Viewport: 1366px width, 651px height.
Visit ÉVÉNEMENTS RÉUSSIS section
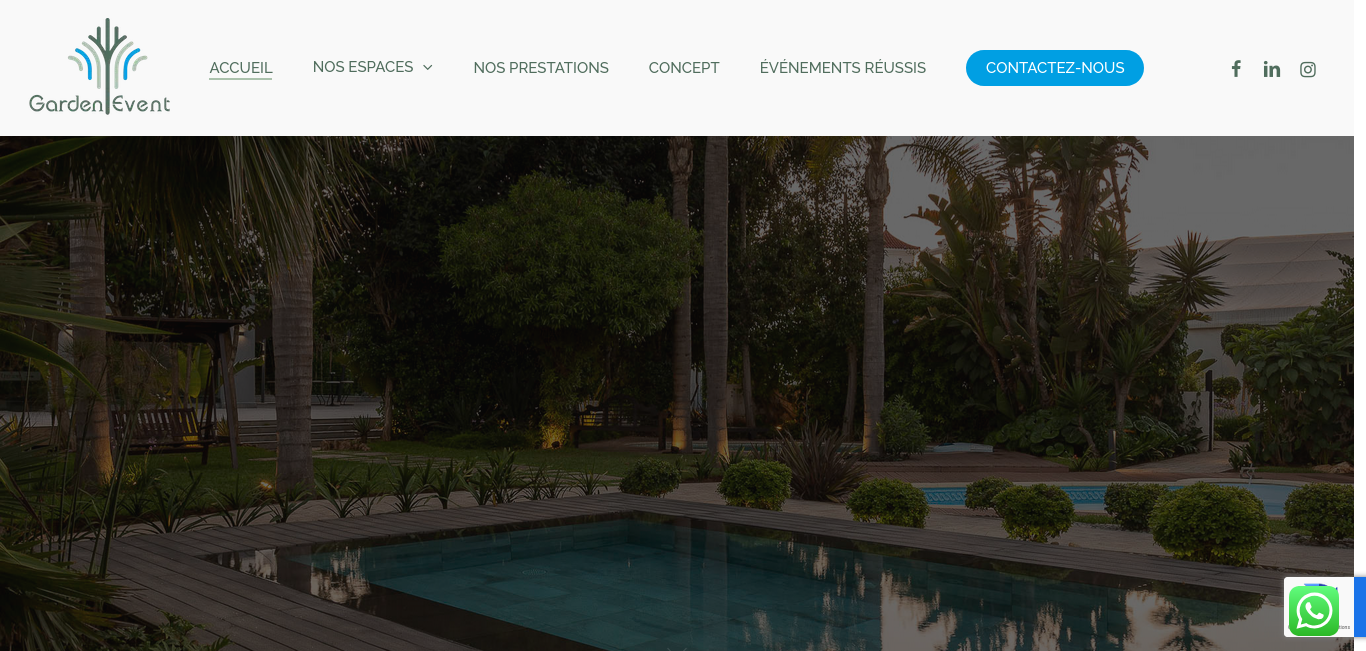point(843,68)
